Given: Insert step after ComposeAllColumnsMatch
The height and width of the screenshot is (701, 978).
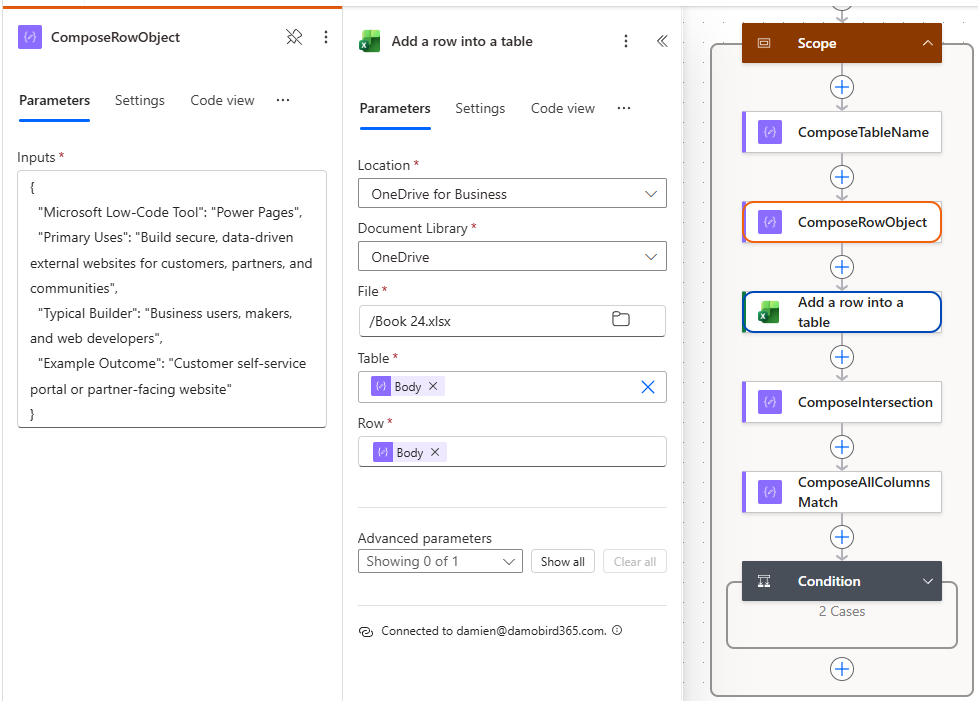Looking at the screenshot, I should point(842,537).
